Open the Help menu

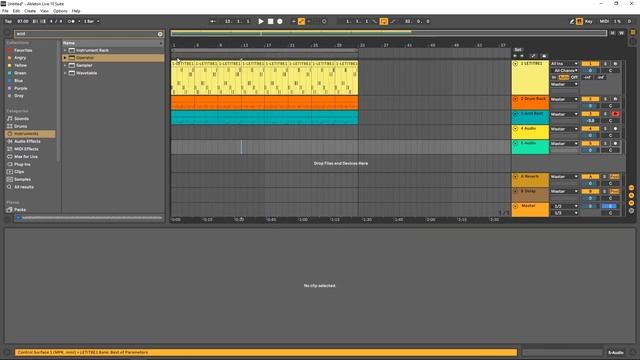76,11
